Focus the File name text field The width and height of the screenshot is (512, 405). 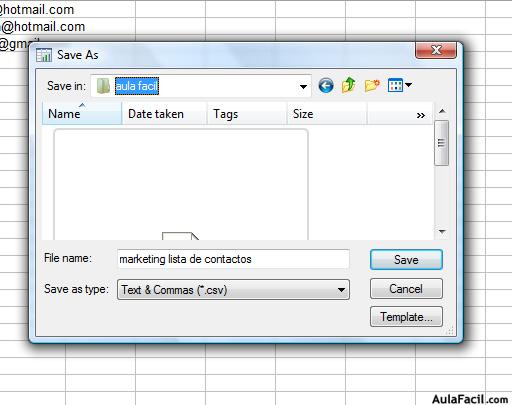(233, 259)
